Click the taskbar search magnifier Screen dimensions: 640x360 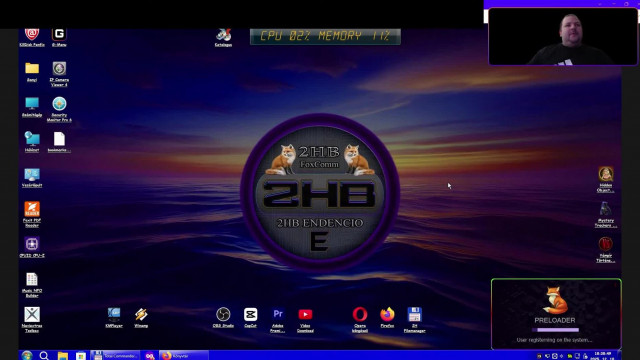[x=44, y=356]
